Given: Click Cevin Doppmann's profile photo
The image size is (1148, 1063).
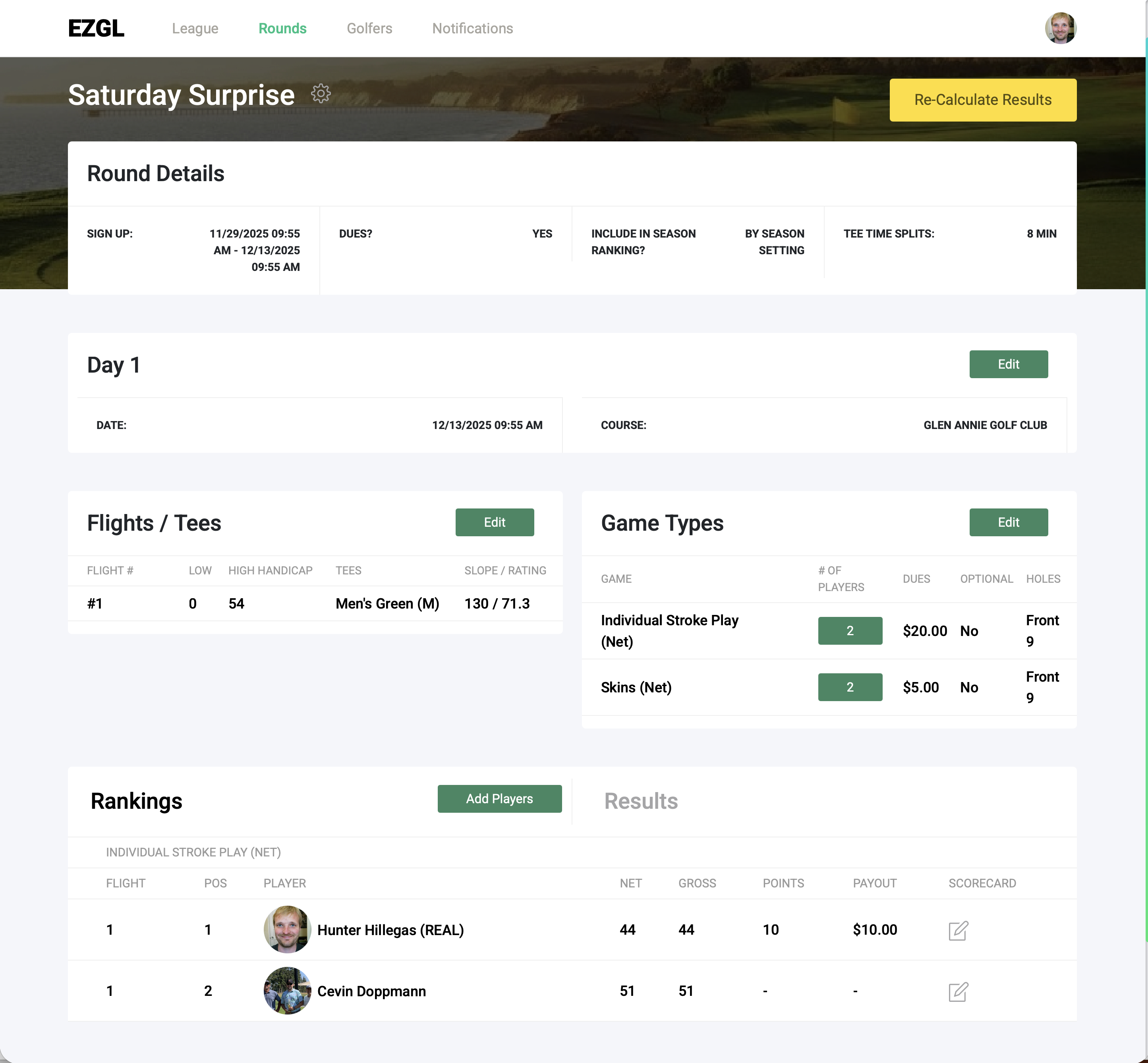Looking at the screenshot, I should (x=288, y=991).
